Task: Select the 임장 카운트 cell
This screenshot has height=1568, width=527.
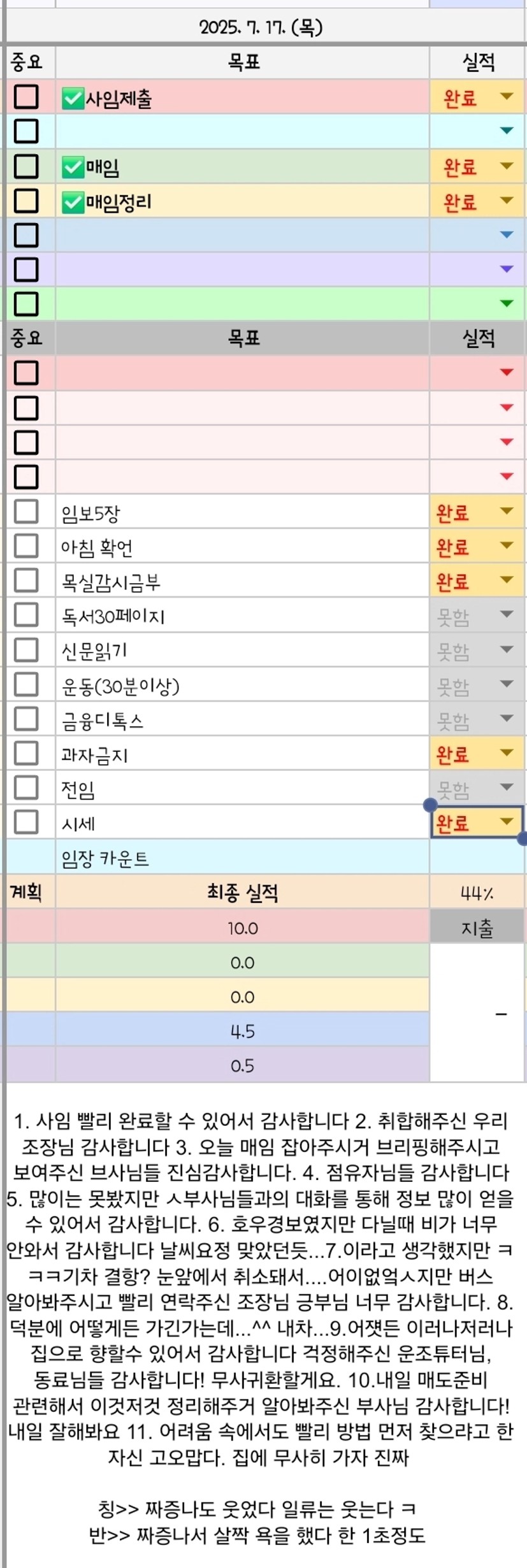Action: coord(242,858)
